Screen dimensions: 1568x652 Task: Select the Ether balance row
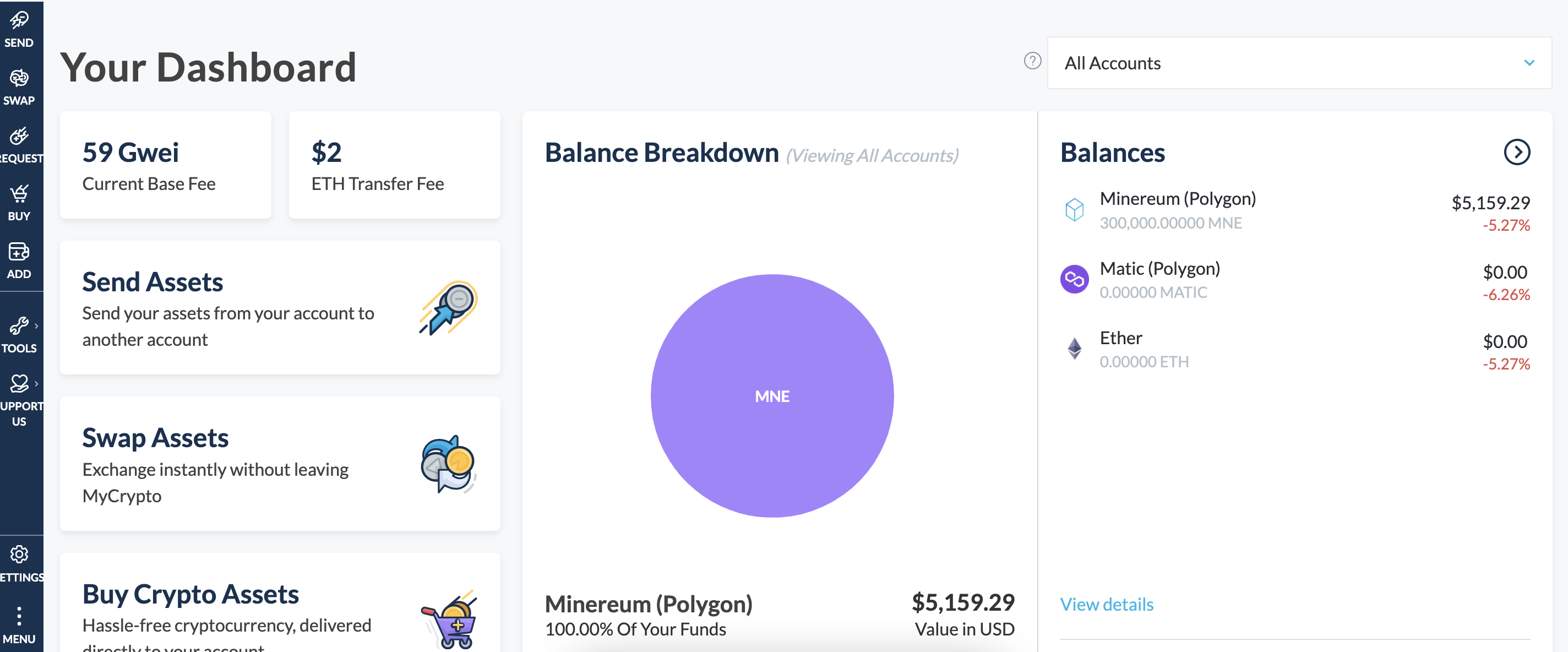coord(1295,350)
